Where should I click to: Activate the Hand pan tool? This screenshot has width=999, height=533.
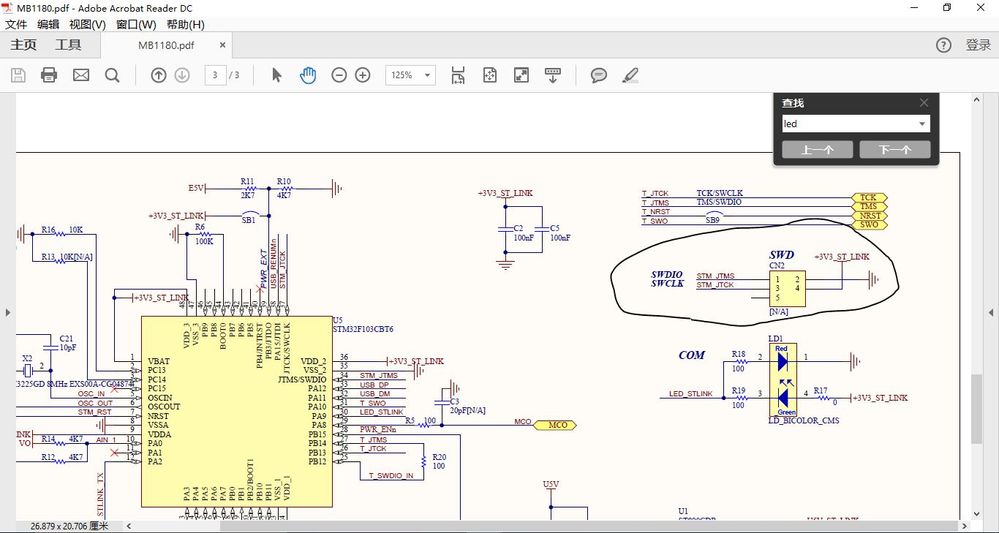pos(308,75)
